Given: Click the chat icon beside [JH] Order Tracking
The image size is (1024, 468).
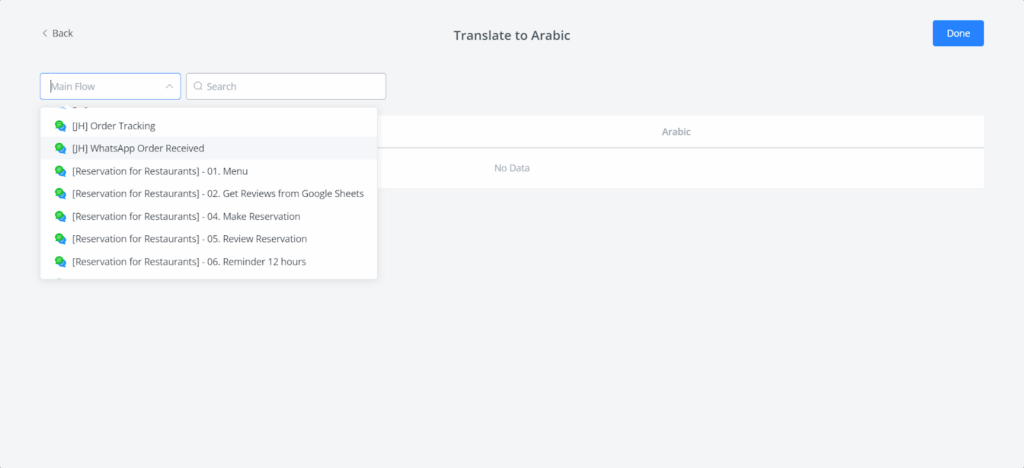Looking at the screenshot, I should tap(60, 126).
